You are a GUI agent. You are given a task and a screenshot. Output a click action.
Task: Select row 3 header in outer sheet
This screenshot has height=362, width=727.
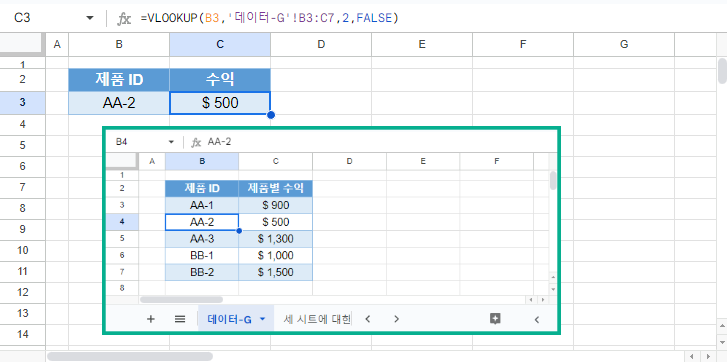(x=23, y=102)
